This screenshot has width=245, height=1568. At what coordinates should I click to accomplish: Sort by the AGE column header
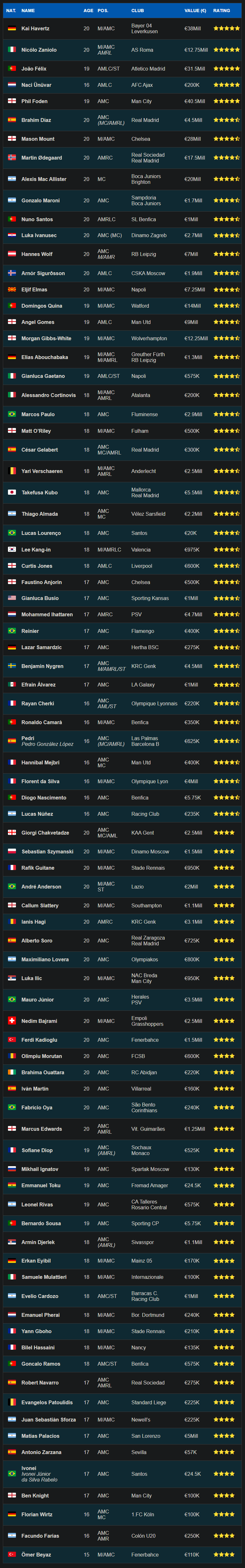(88, 10)
